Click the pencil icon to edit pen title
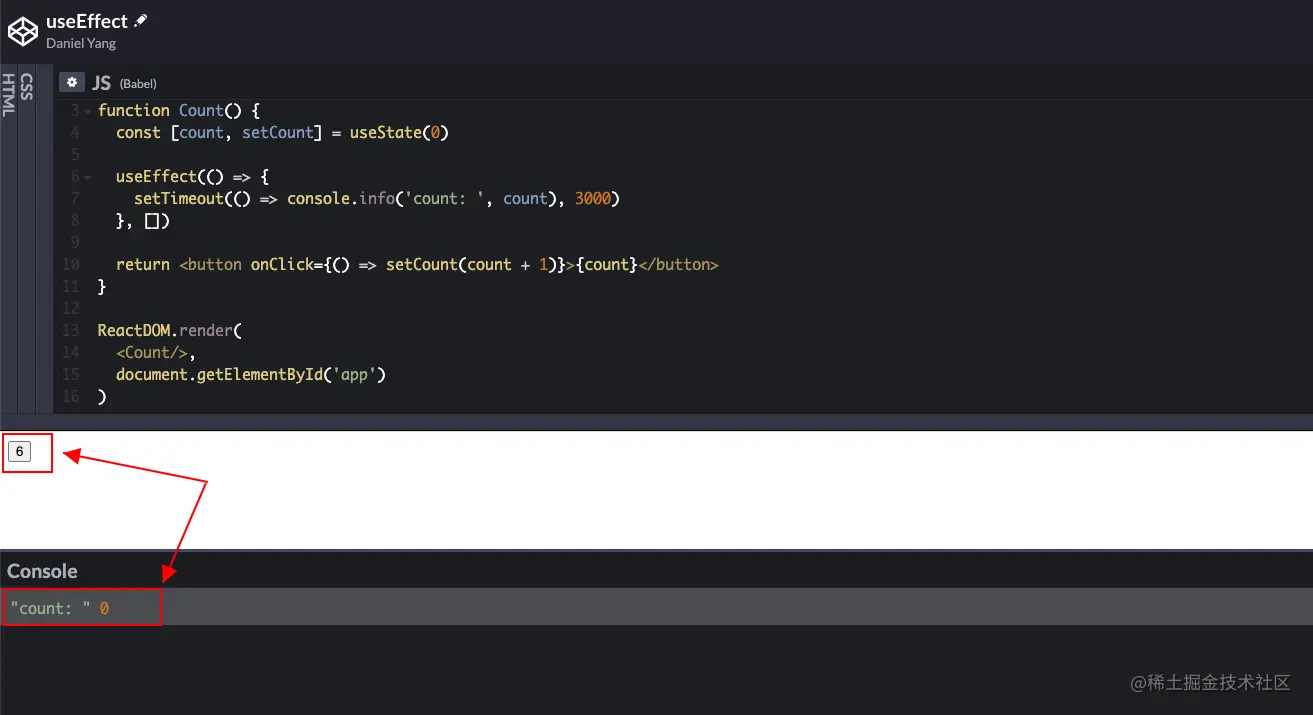1313x715 pixels. [141, 20]
